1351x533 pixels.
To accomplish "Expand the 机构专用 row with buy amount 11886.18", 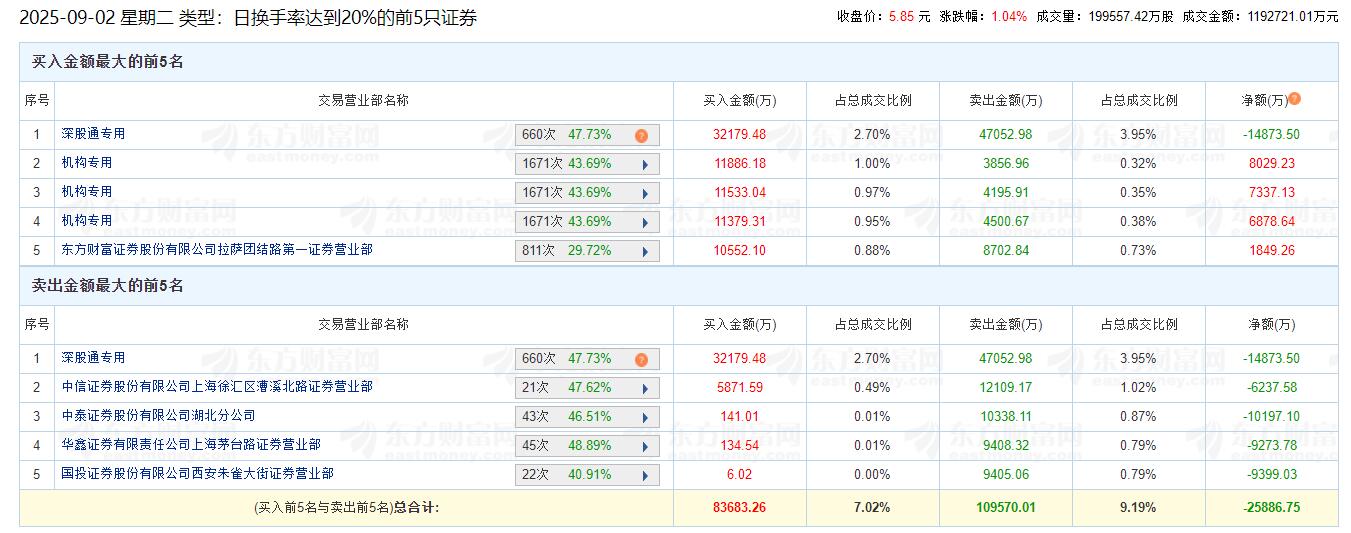I will point(645,164).
